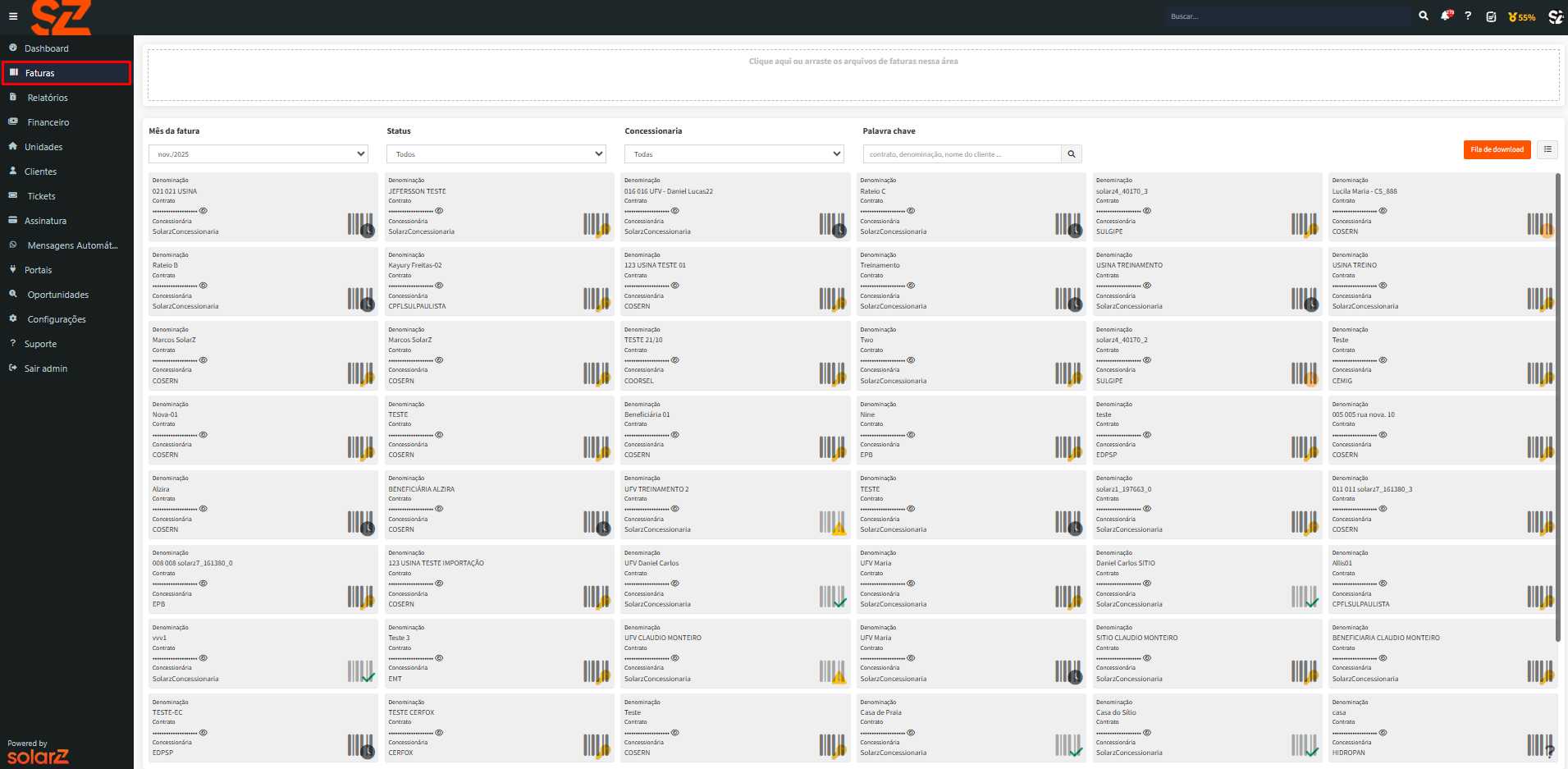The width and height of the screenshot is (1568, 769).
Task: Toggle the hamburger menu icon
Action: point(13,16)
